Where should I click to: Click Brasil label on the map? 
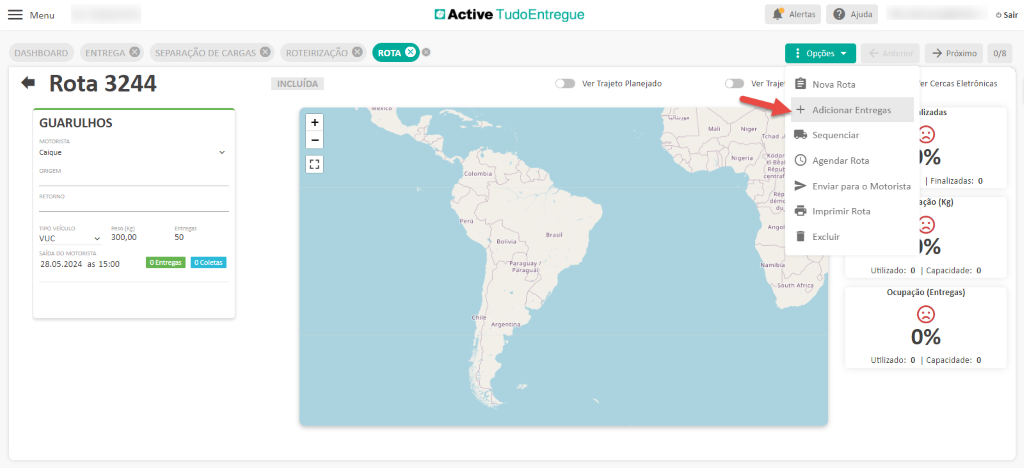point(554,234)
